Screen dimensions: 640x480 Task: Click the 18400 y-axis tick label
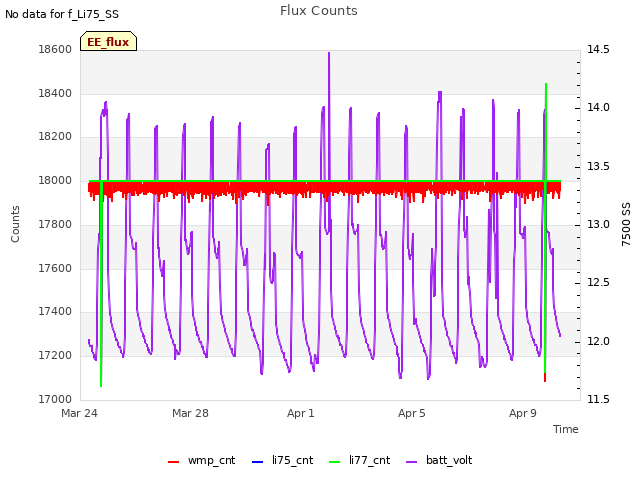[55, 93]
